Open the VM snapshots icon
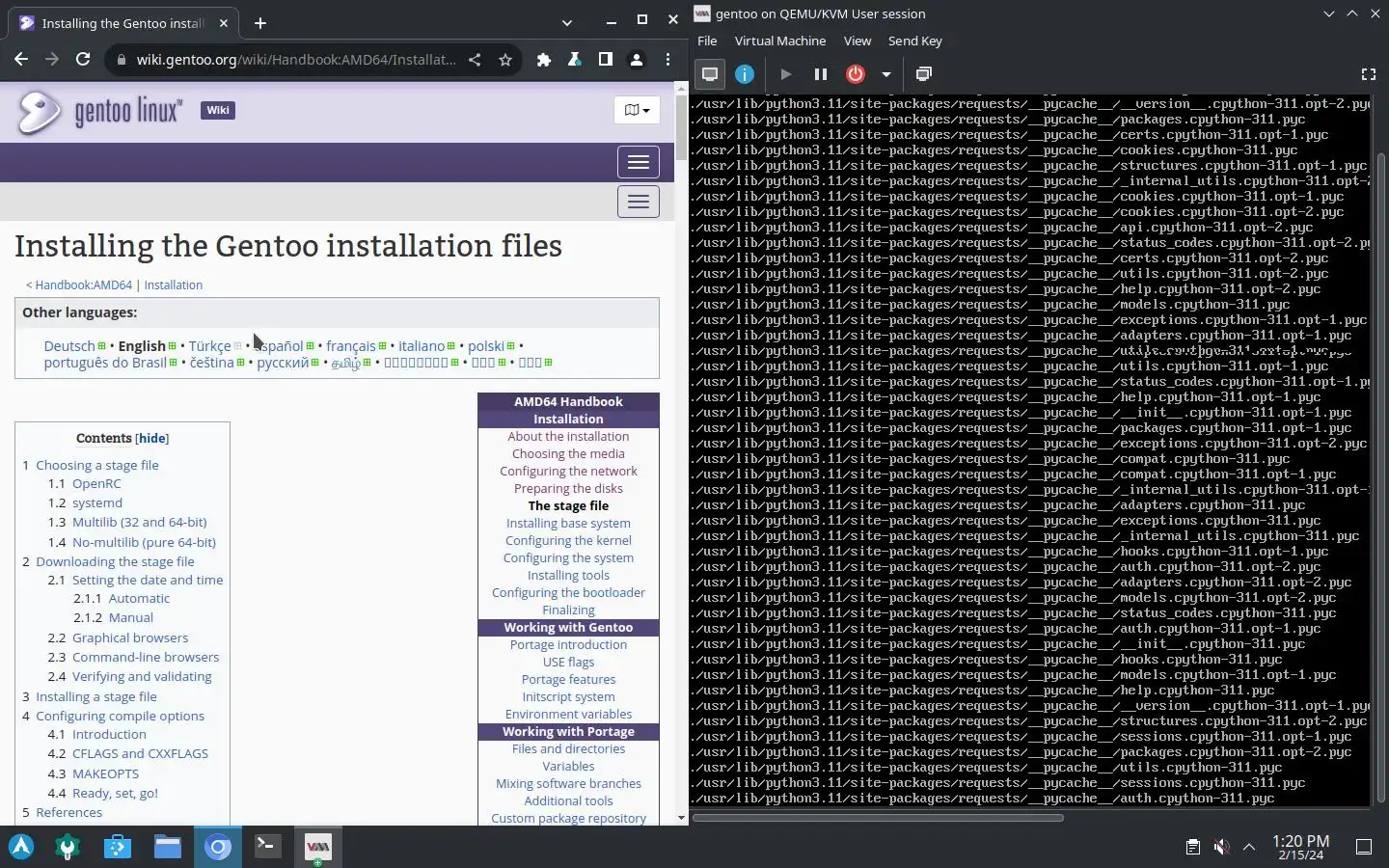 click(923, 74)
